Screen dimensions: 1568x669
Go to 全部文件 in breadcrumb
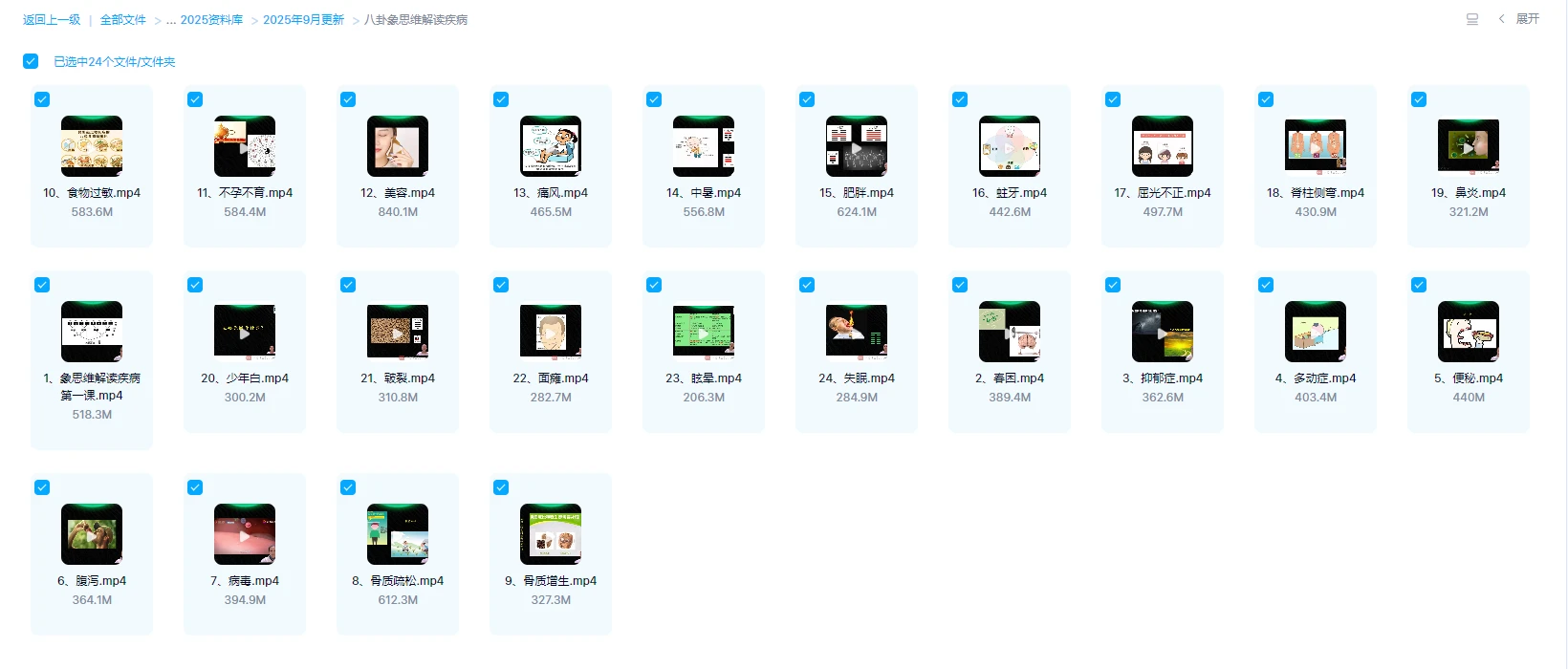[x=123, y=20]
